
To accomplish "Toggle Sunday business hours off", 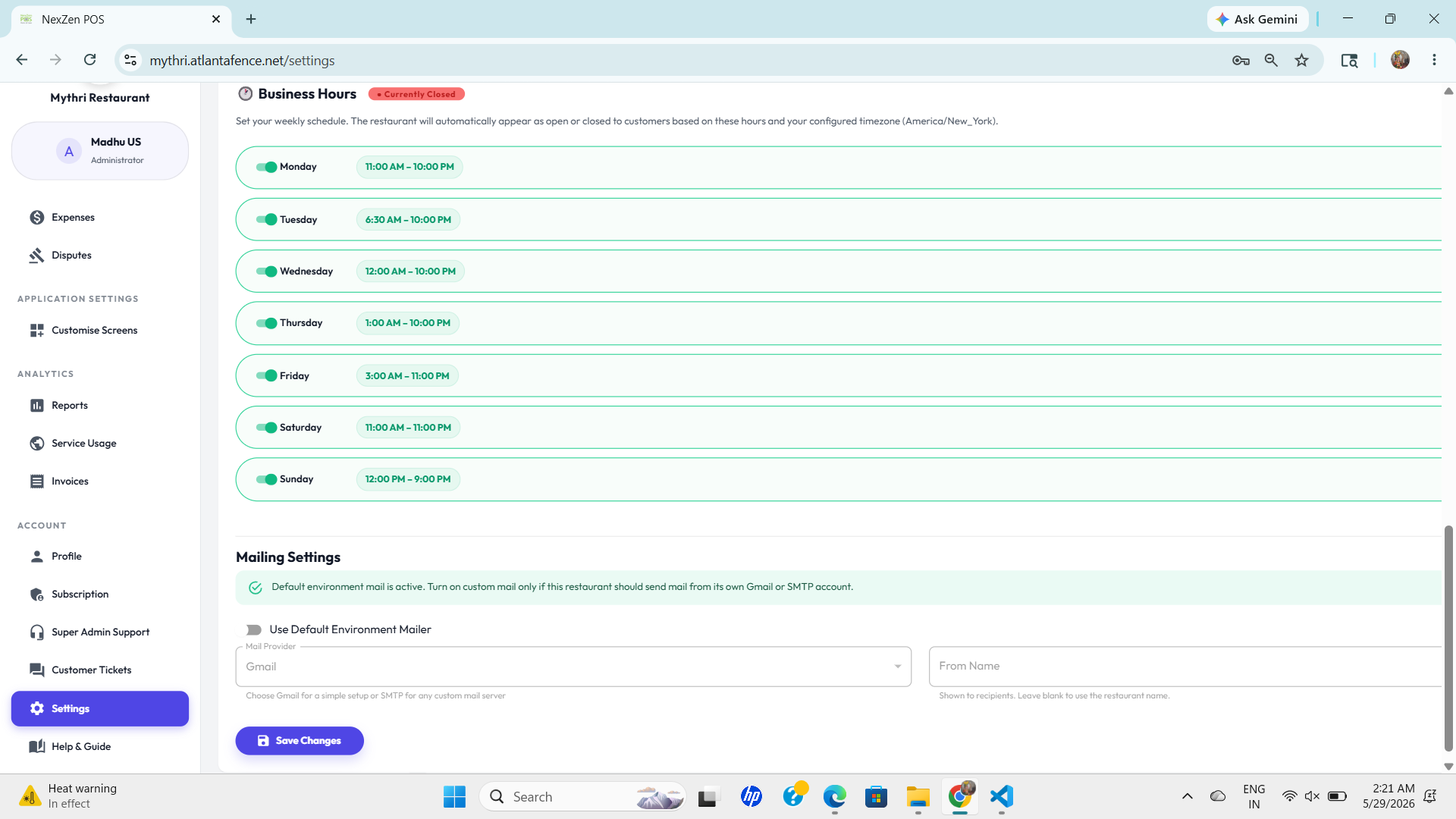I will click(x=266, y=479).
